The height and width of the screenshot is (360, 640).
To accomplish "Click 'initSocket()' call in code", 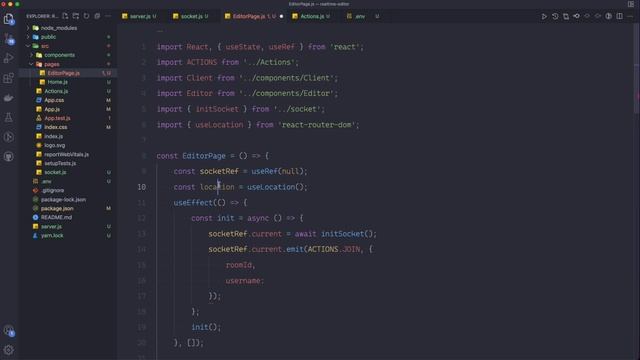I will (347, 234).
